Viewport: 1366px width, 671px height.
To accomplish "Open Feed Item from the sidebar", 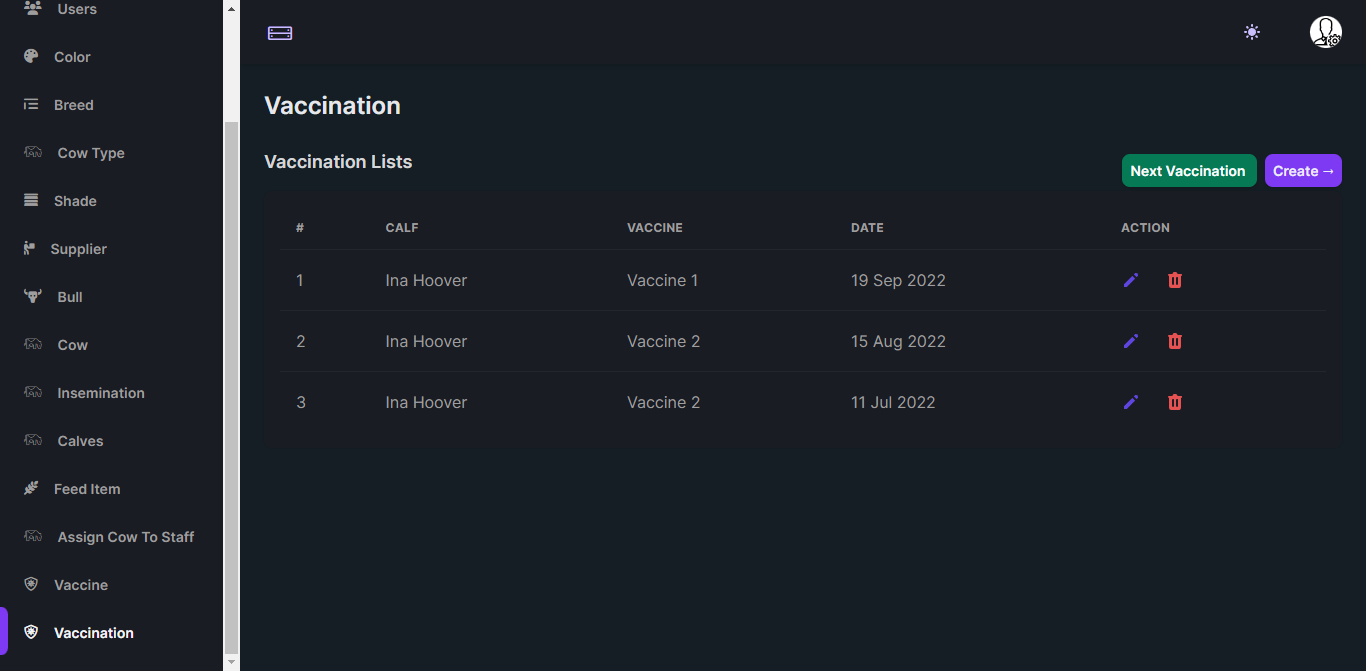I will point(86,489).
